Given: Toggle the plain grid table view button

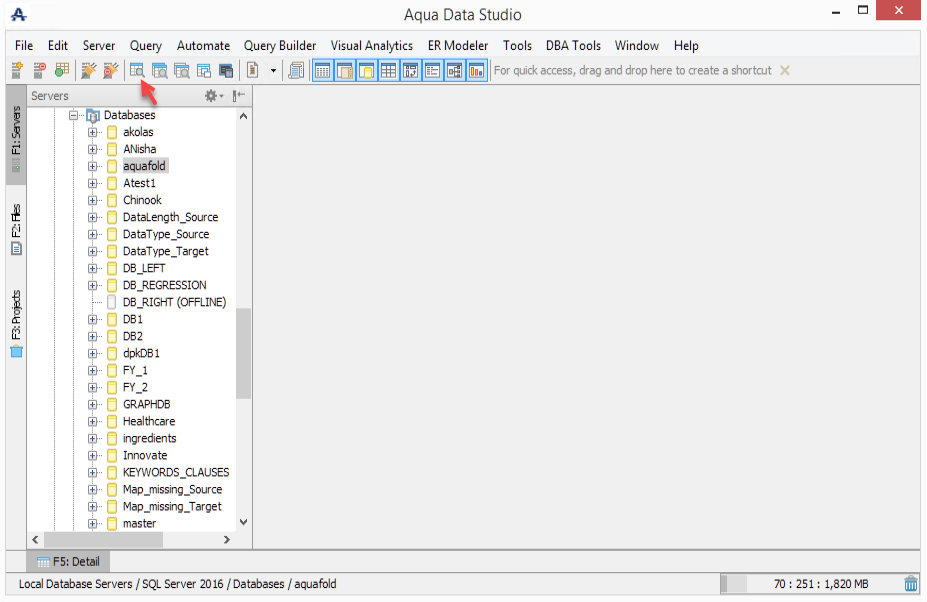Looking at the screenshot, I should tap(388, 71).
